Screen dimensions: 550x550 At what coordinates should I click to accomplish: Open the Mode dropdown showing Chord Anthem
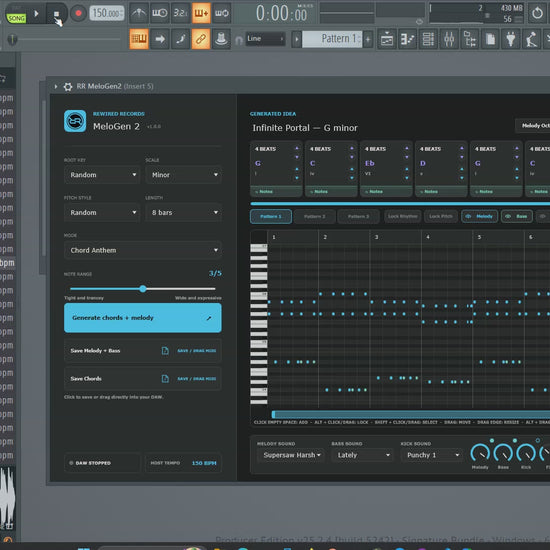click(x=143, y=250)
